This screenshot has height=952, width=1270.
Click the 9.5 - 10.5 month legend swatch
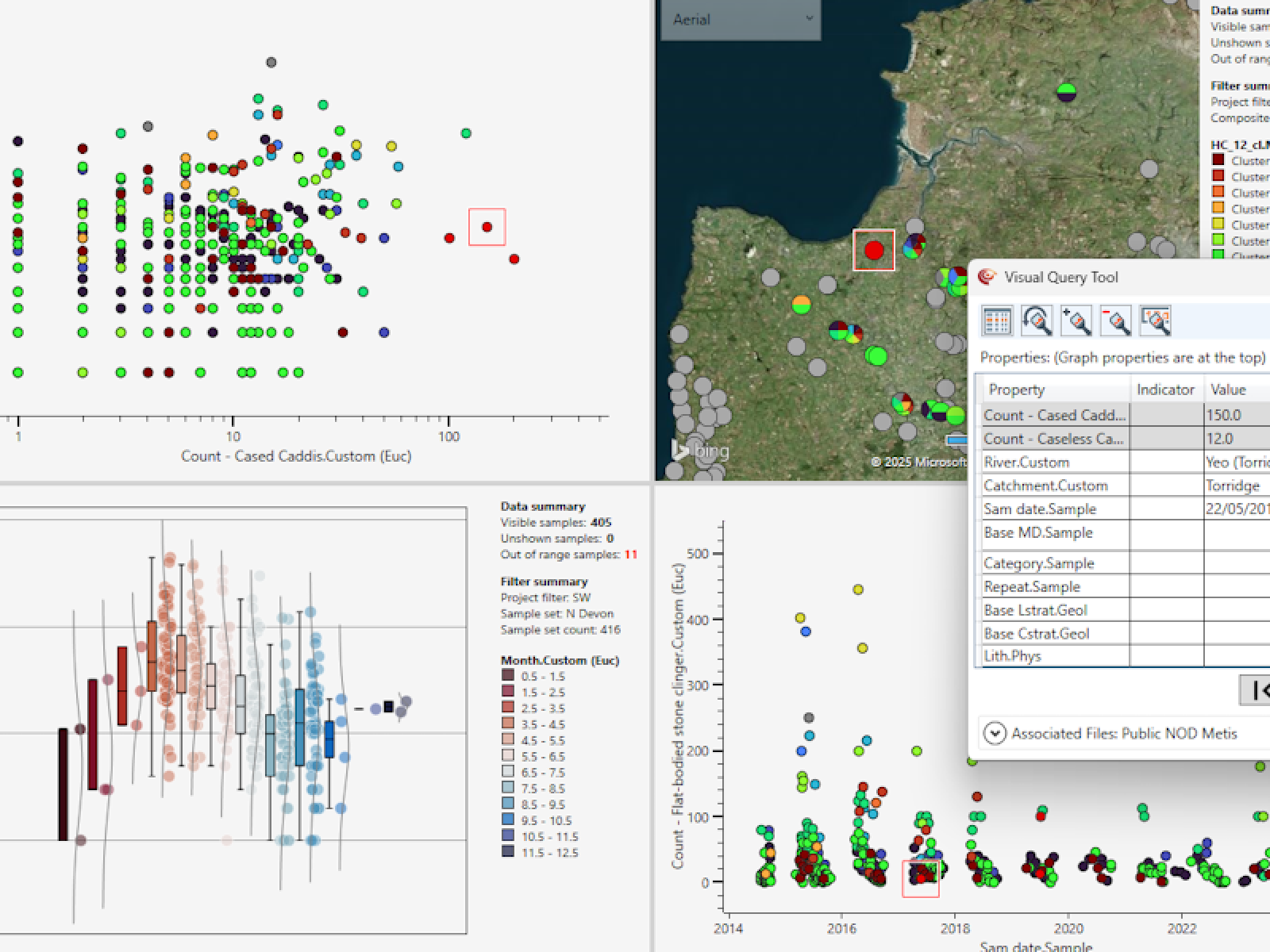[x=508, y=820]
